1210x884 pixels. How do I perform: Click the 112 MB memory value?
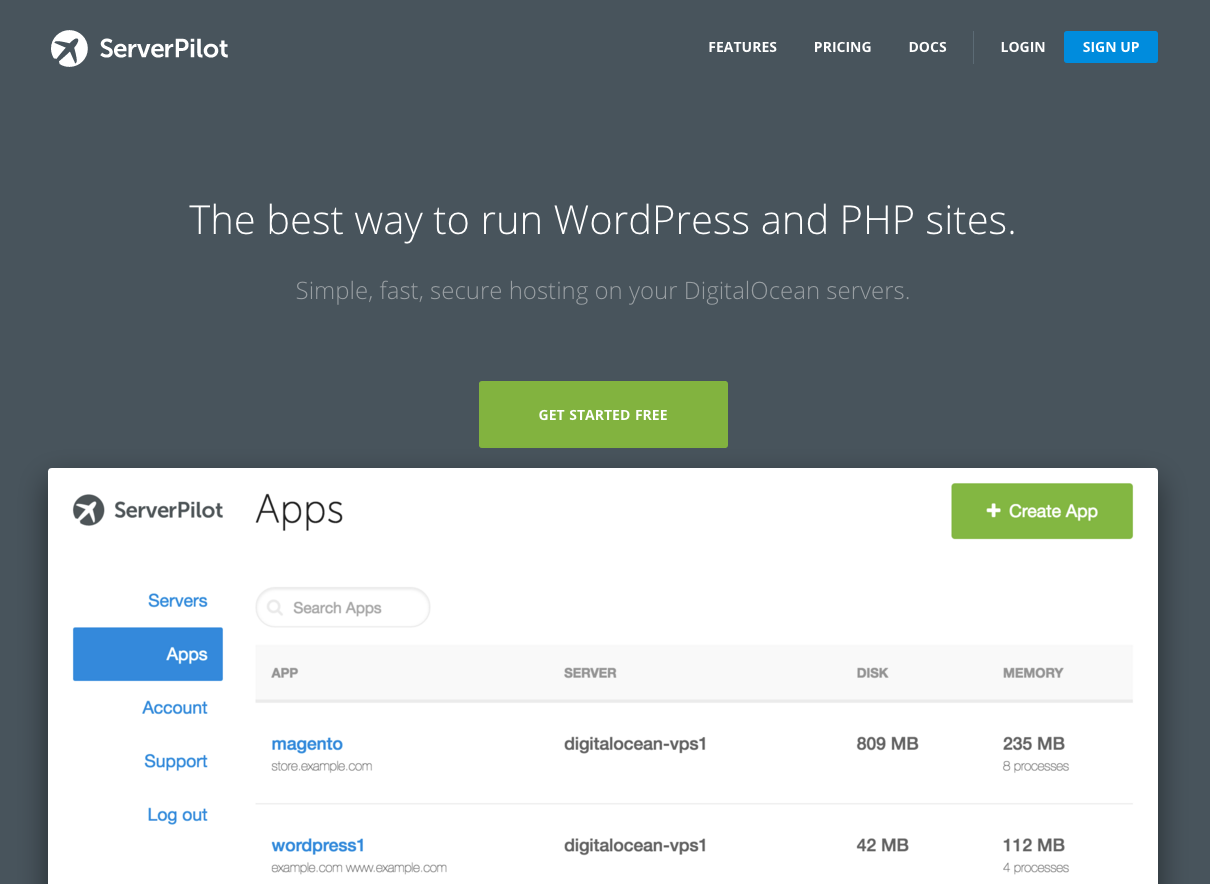click(1034, 845)
